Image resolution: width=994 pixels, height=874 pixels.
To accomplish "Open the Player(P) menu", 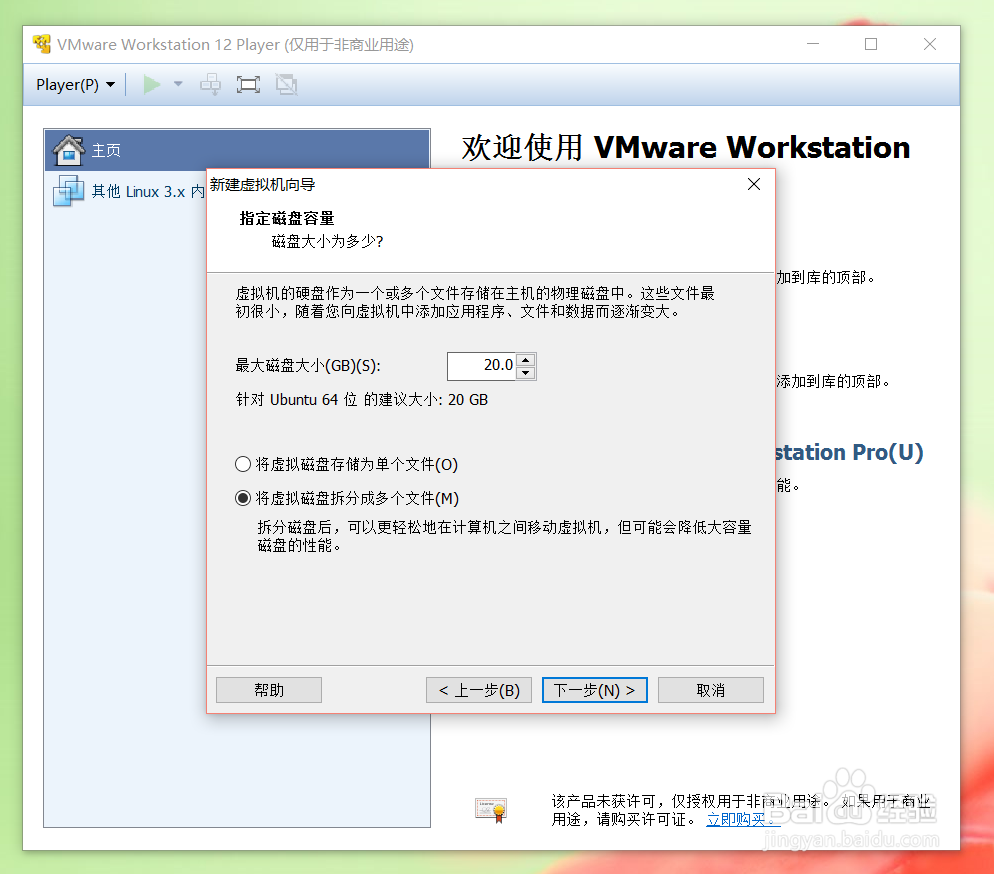I will [x=75, y=84].
